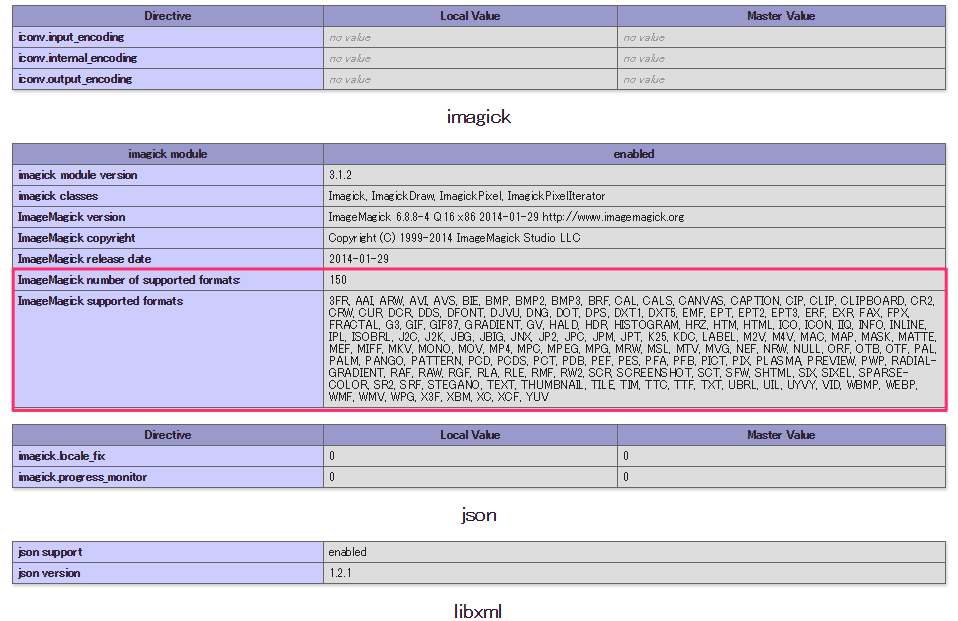
Task: Select the json version value 1.2.1
Action: (x=340, y=573)
